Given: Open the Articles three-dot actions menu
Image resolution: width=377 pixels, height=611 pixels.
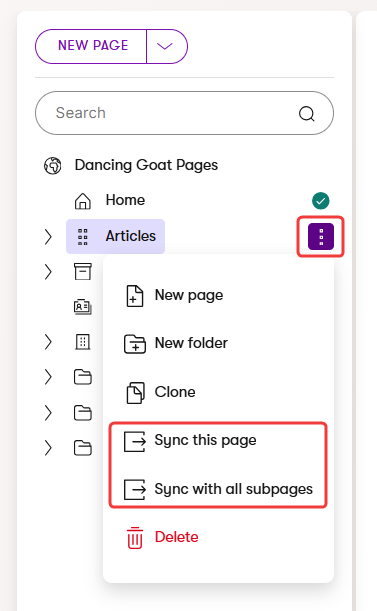Looking at the screenshot, I should (x=320, y=237).
